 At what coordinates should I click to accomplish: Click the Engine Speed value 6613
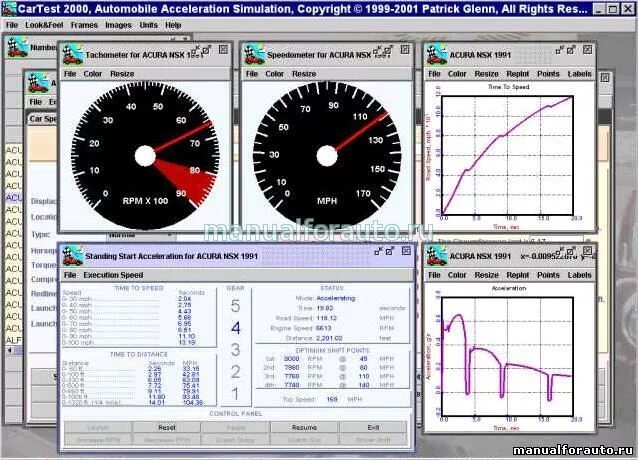[x=324, y=328]
